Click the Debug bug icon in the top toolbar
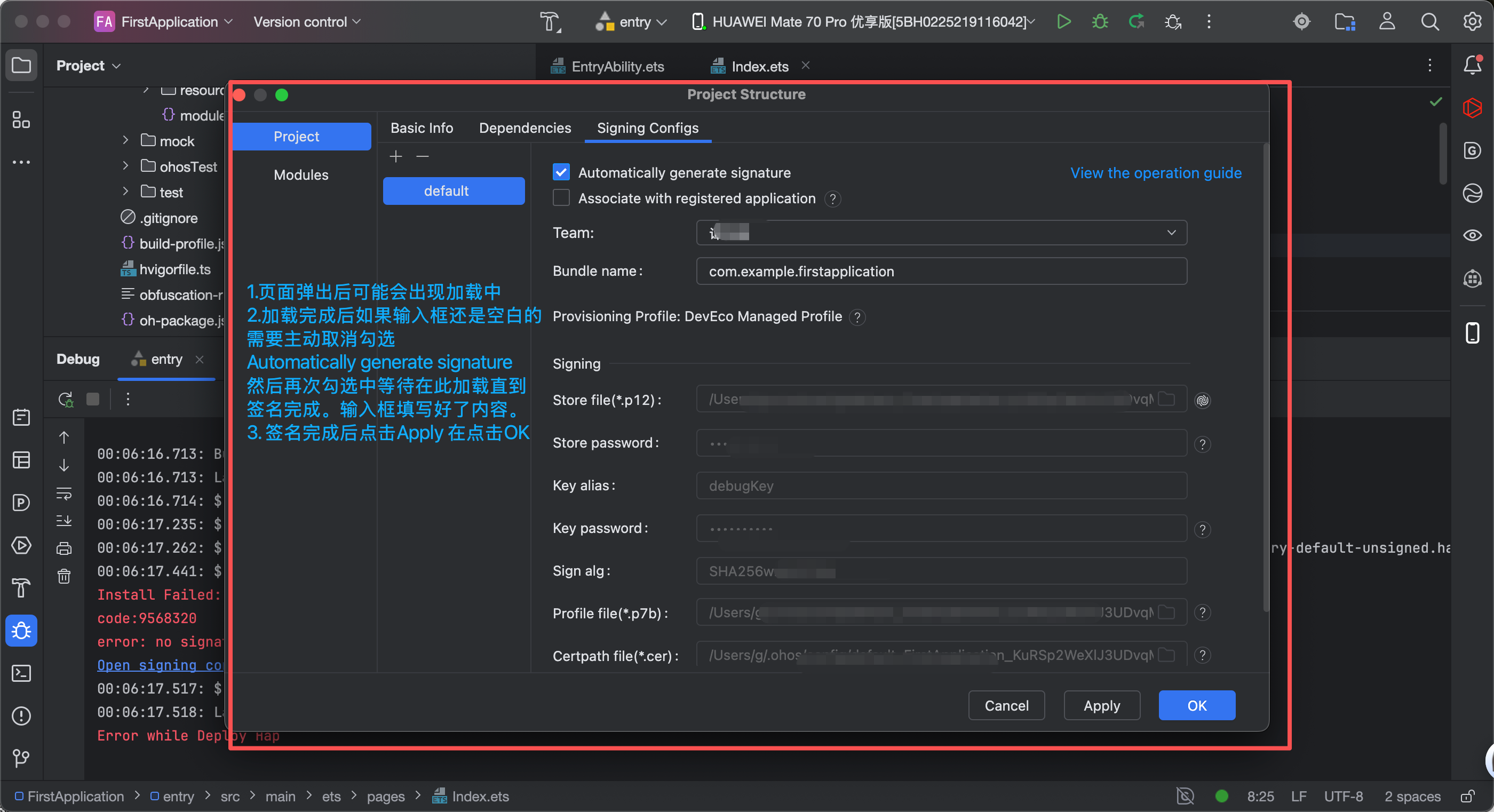The width and height of the screenshot is (1494, 812). tap(1100, 22)
